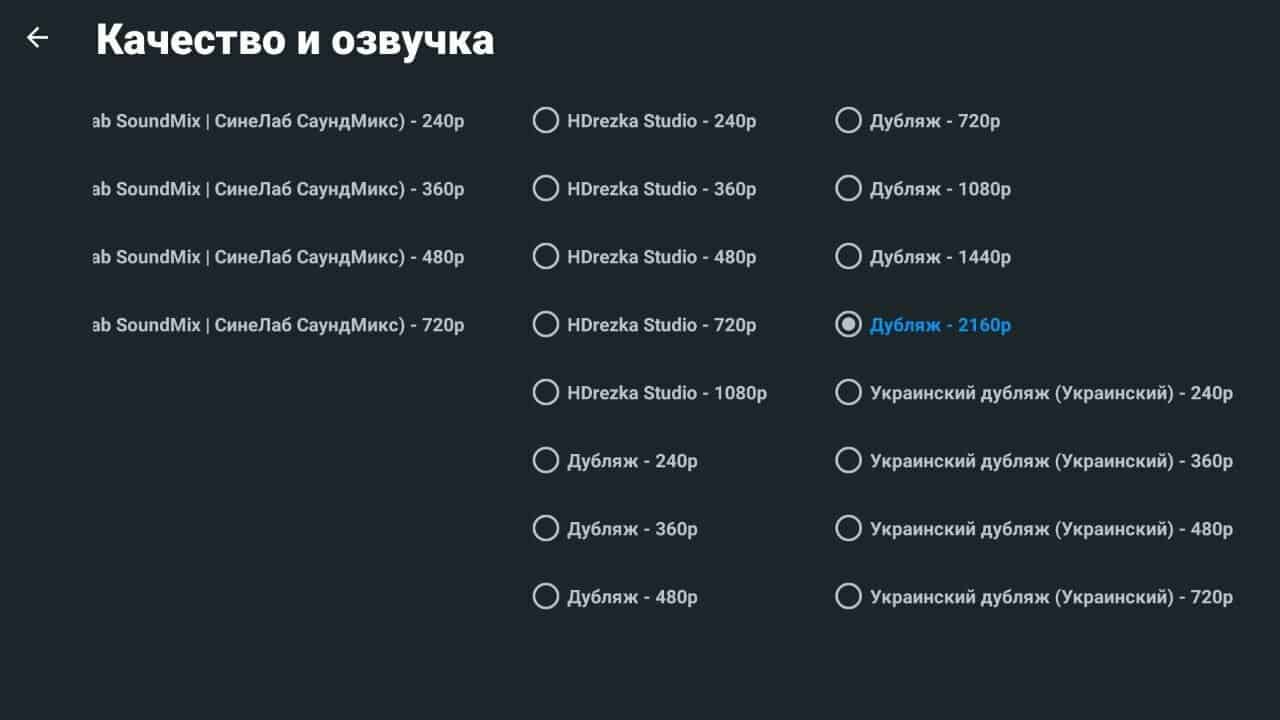This screenshot has width=1280, height=720.
Task: Click the selected Дубляж - 2160p option
Action: click(x=848, y=325)
